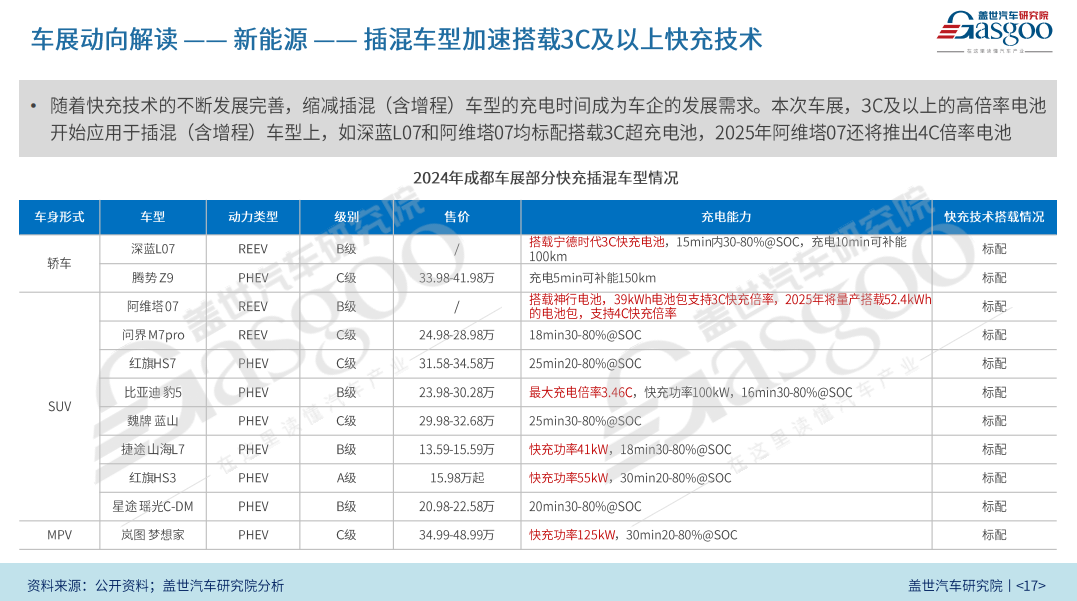Click the 星途瑶光C-DM model name

click(x=152, y=506)
